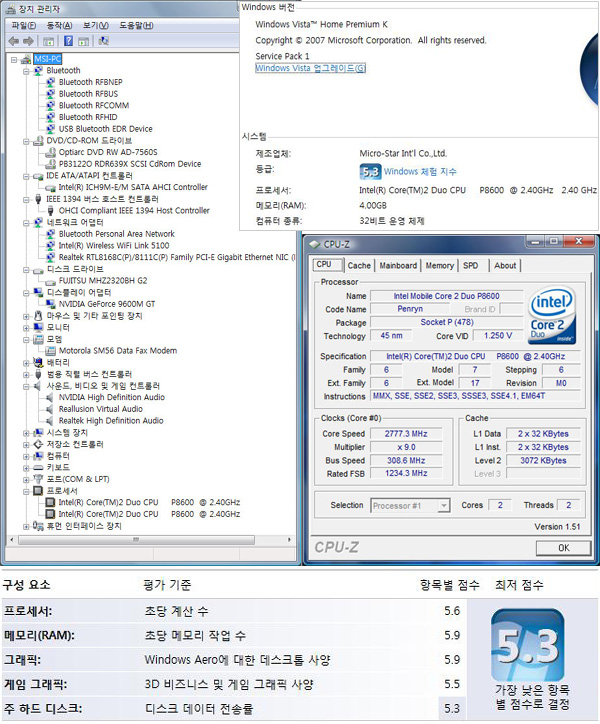This screenshot has width=600, height=724.
Task: Select Realtek RTL8168C Gigabit Ethernet NIC icon
Action: coord(50,257)
